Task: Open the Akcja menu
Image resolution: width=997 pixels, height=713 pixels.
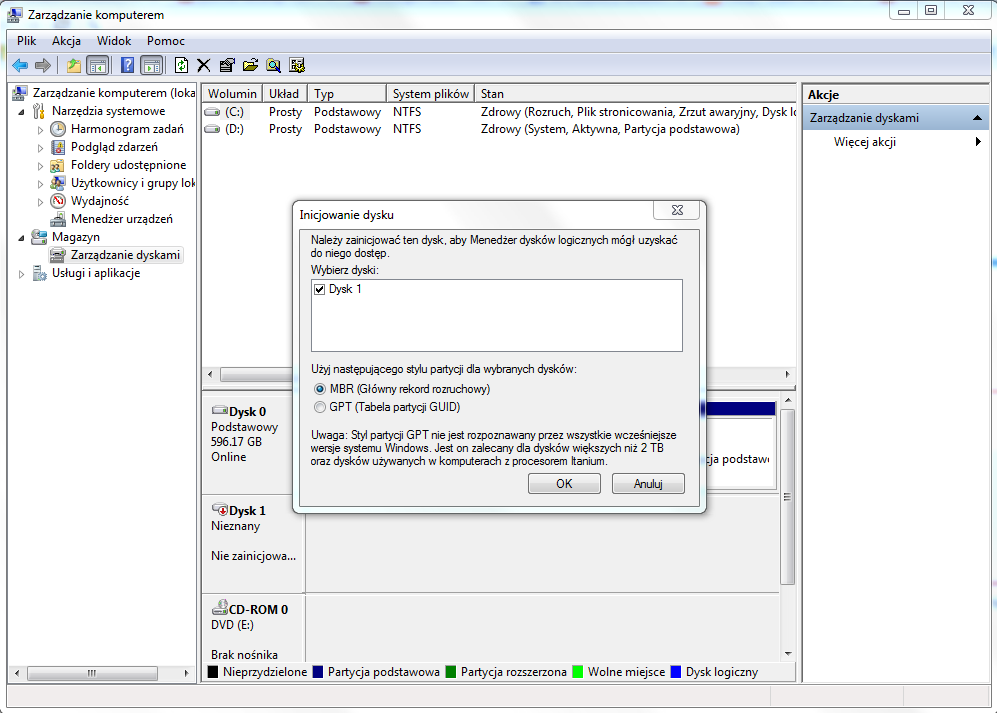Action: pos(66,41)
